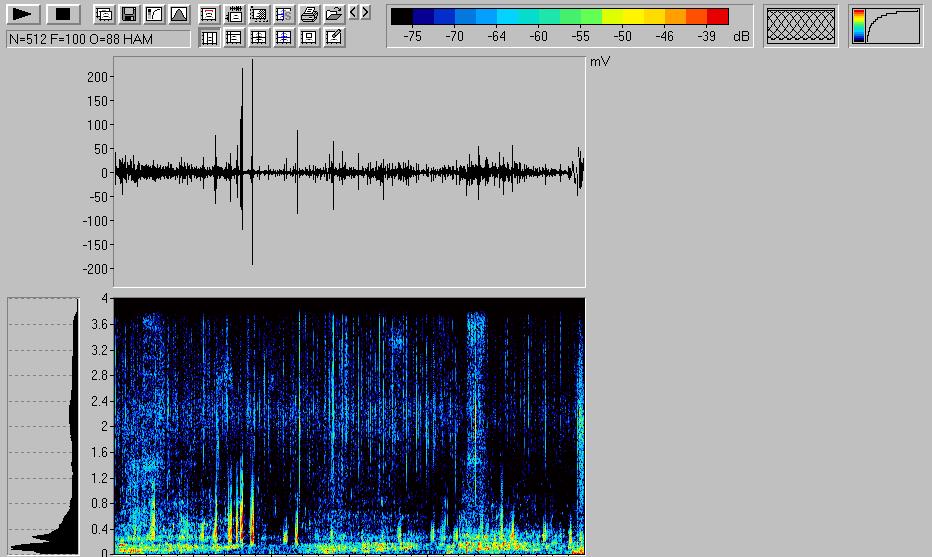Click the Open folder icon
Viewport: 932px width, 557px height.
tap(334, 14)
